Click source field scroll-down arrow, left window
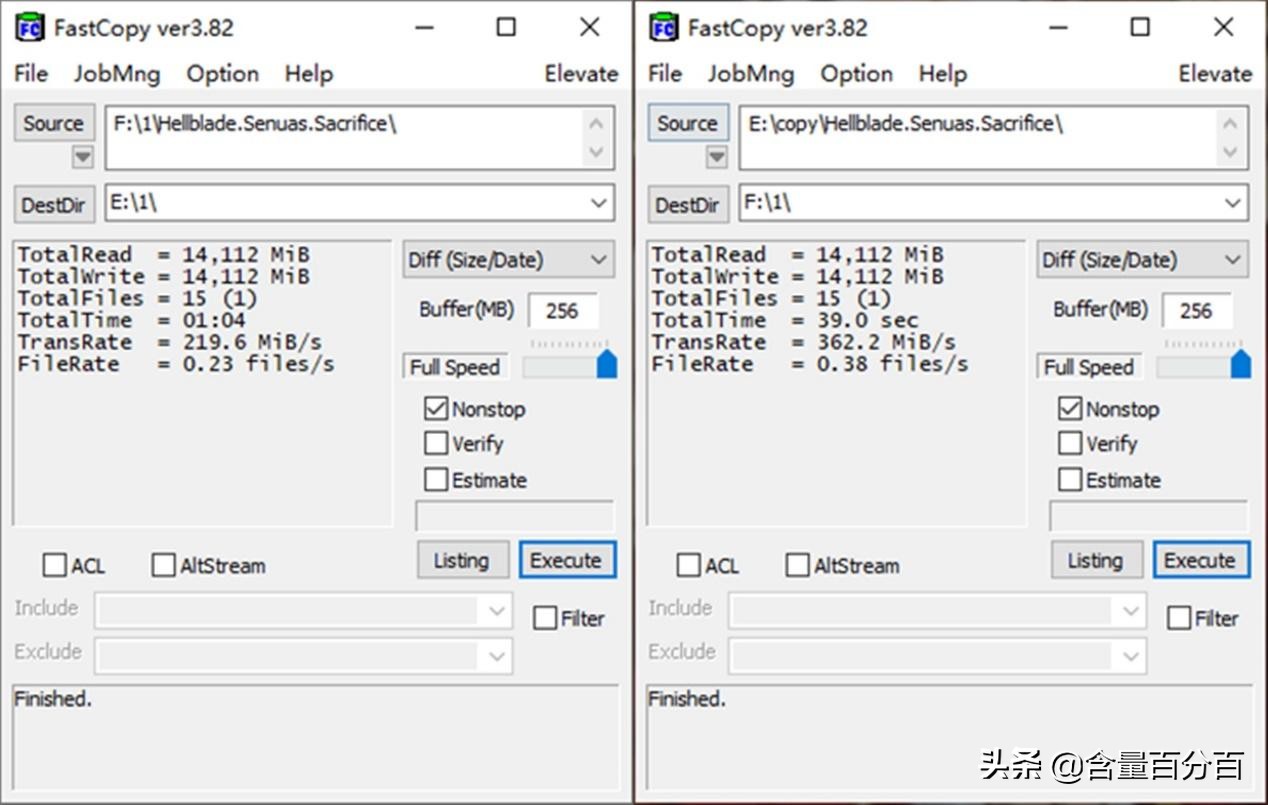The height and width of the screenshot is (805, 1268). 597,152
